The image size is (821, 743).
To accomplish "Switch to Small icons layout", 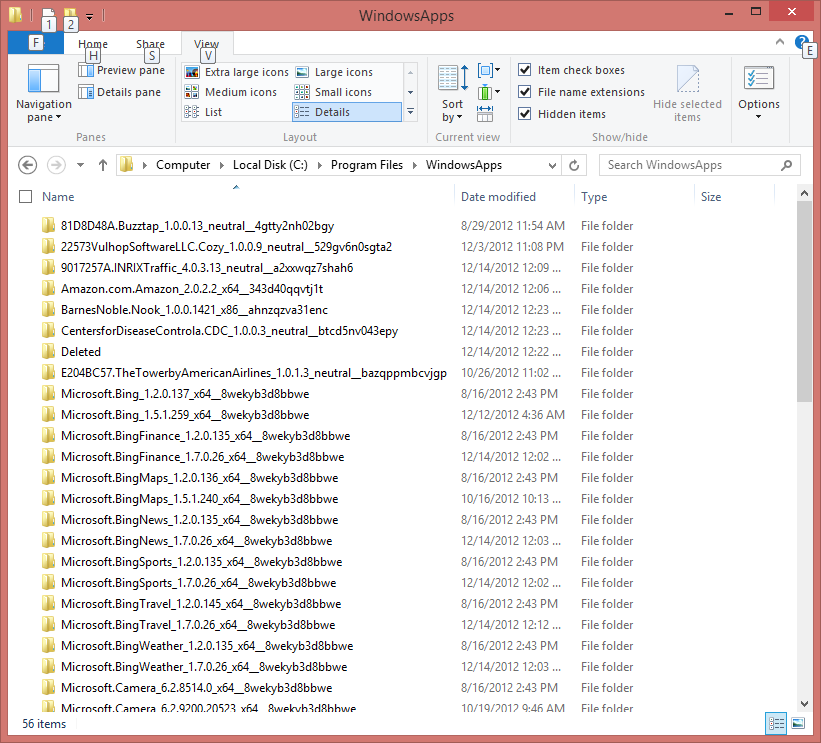I will [333, 92].
